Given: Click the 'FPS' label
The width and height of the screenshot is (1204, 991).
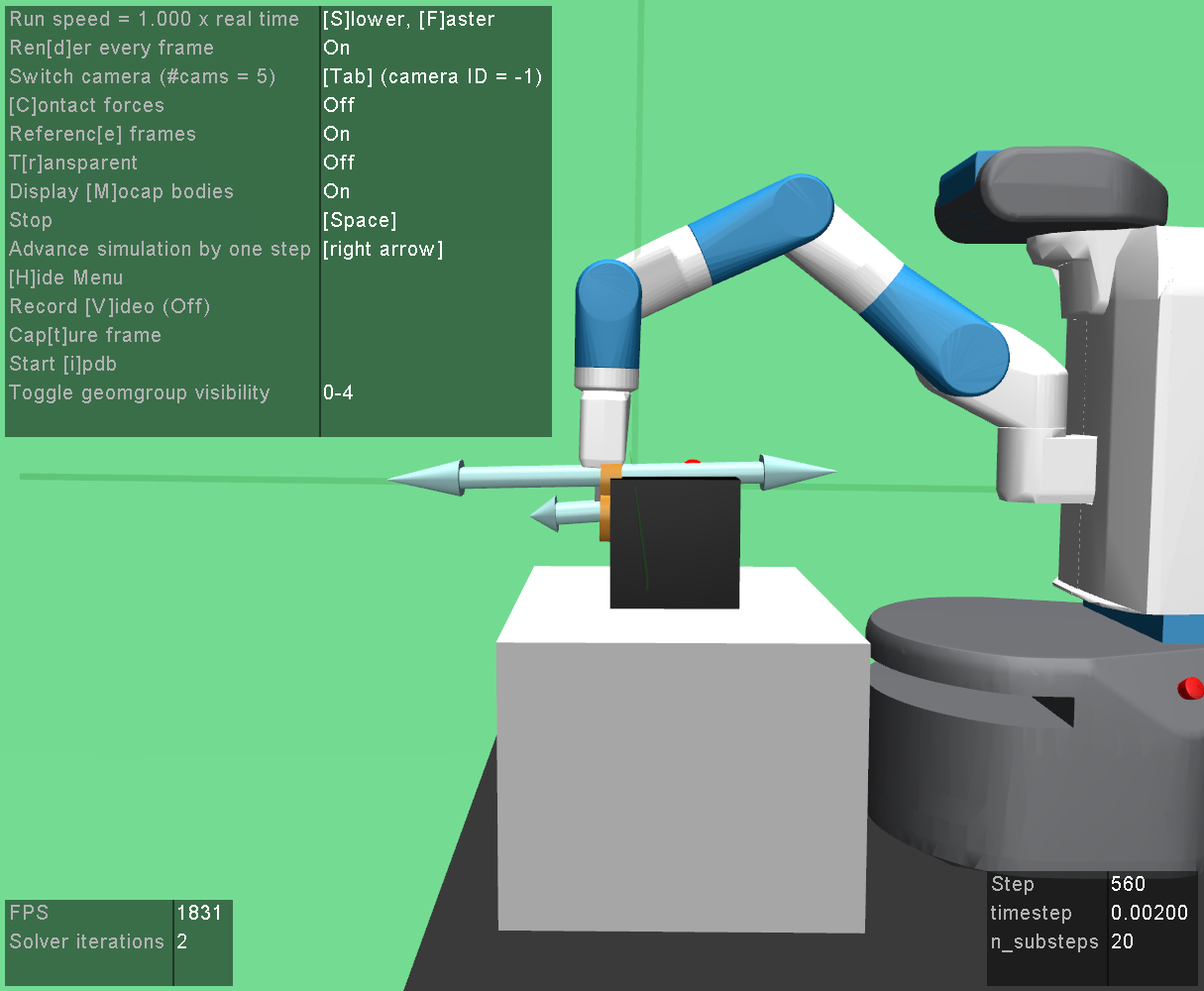Looking at the screenshot, I should (29, 913).
